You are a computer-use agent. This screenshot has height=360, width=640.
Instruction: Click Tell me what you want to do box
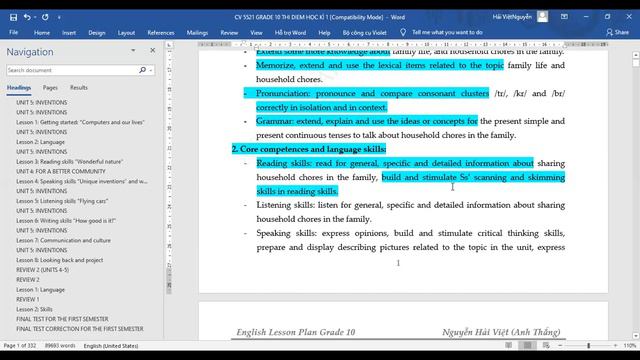click(447, 32)
